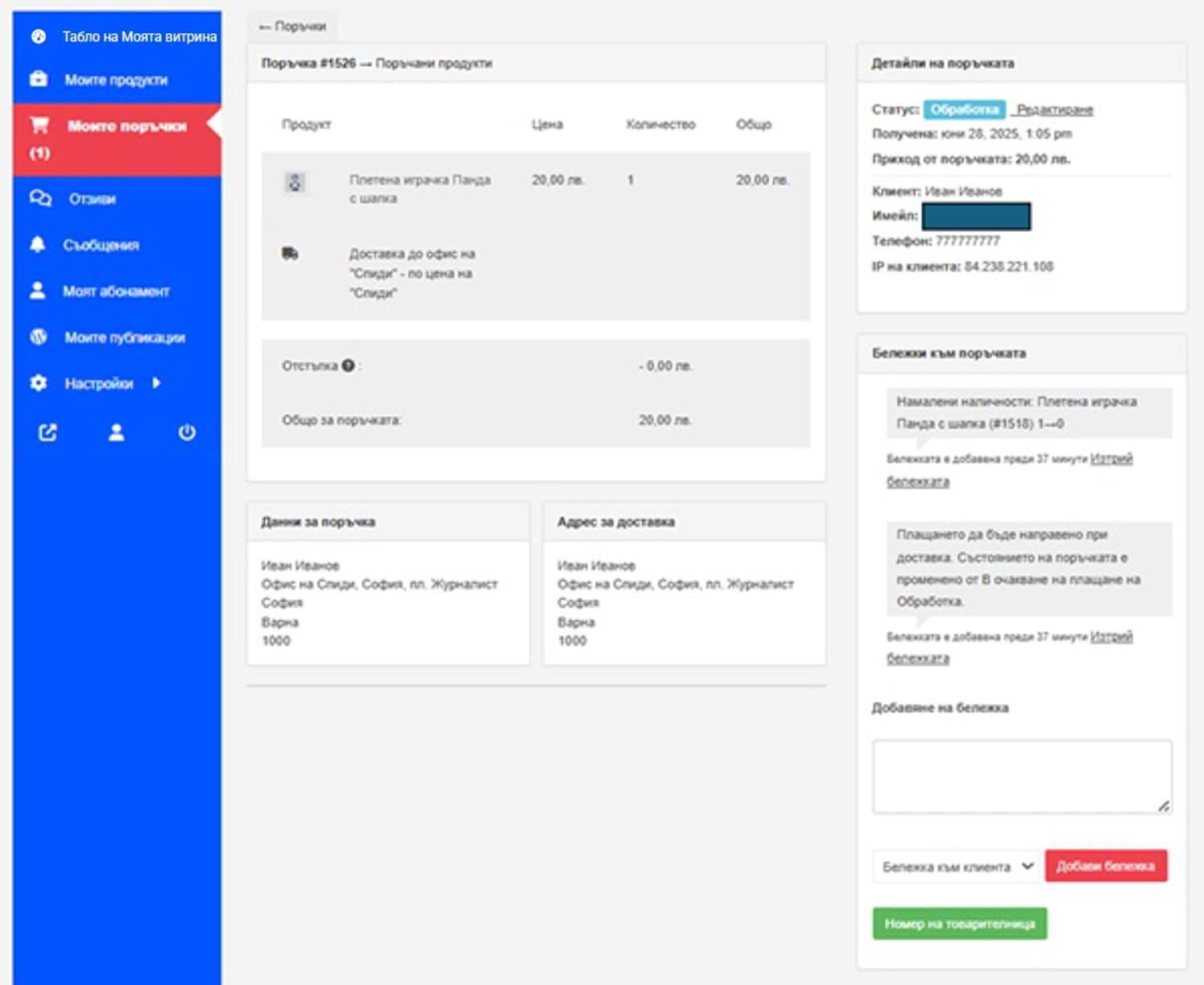Click the external link icon in sidebar
The width and height of the screenshot is (1204, 985).
[x=48, y=432]
